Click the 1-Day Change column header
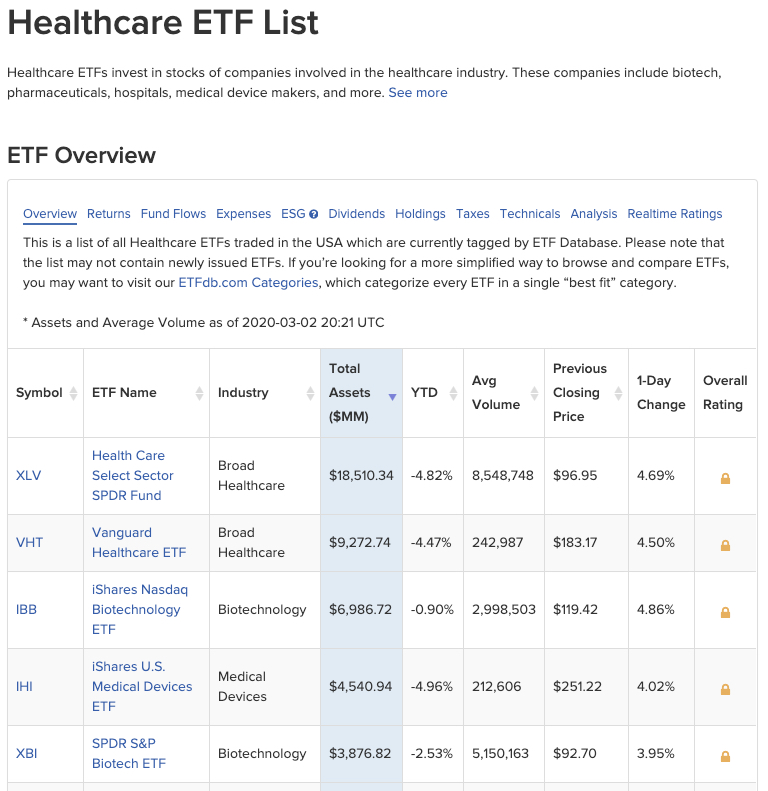 click(661, 392)
